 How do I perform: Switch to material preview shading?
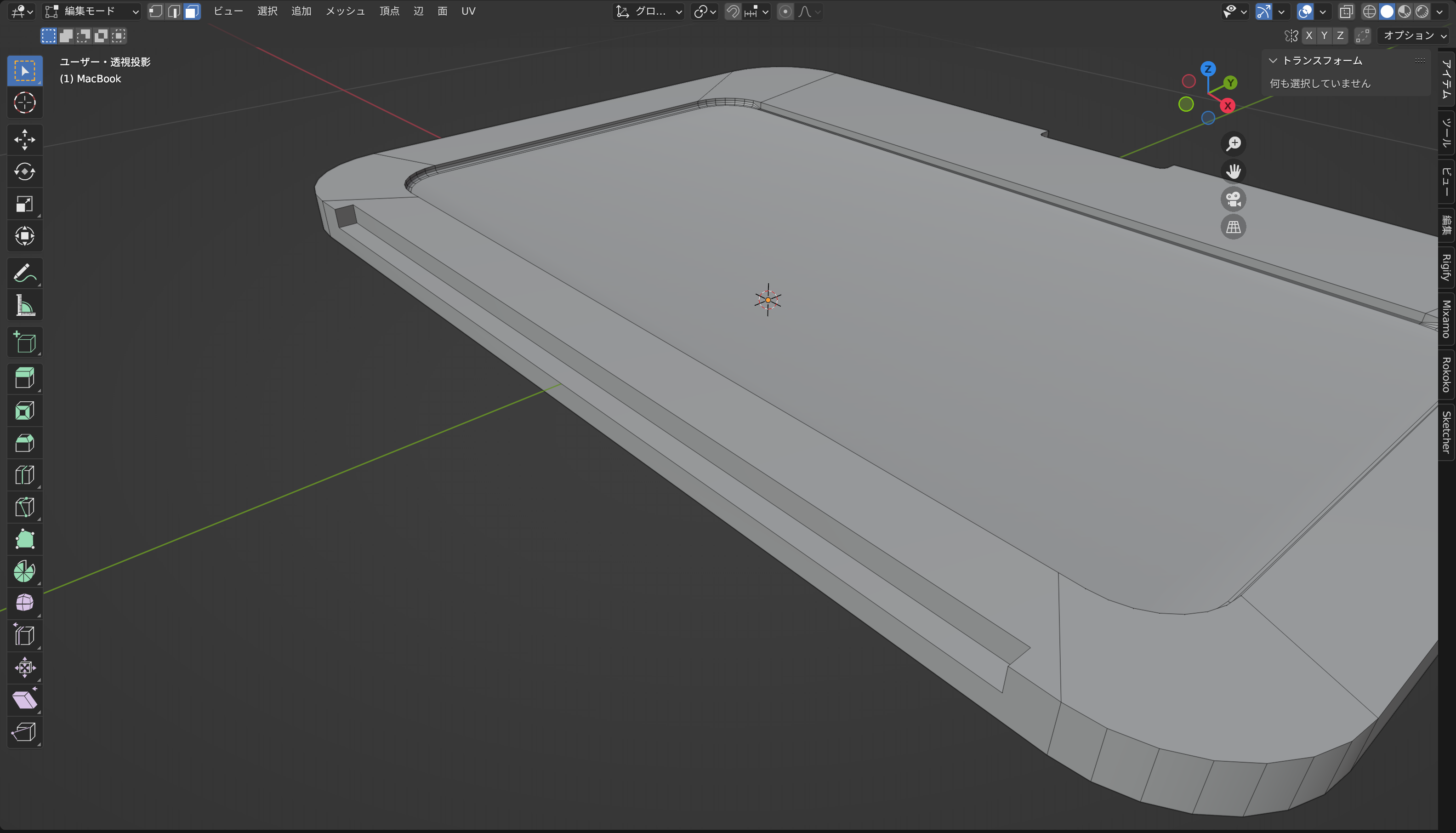coord(1405,11)
